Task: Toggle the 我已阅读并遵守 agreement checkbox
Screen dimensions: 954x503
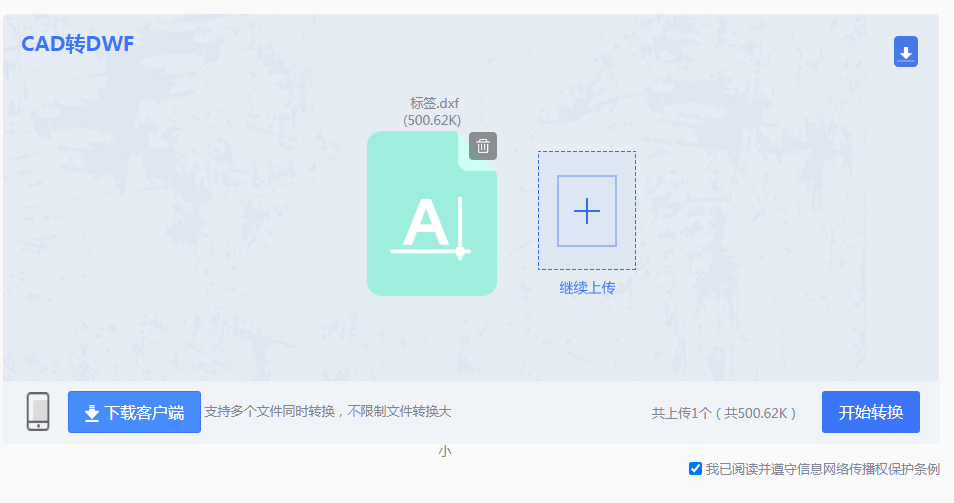Action: tap(695, 468)
